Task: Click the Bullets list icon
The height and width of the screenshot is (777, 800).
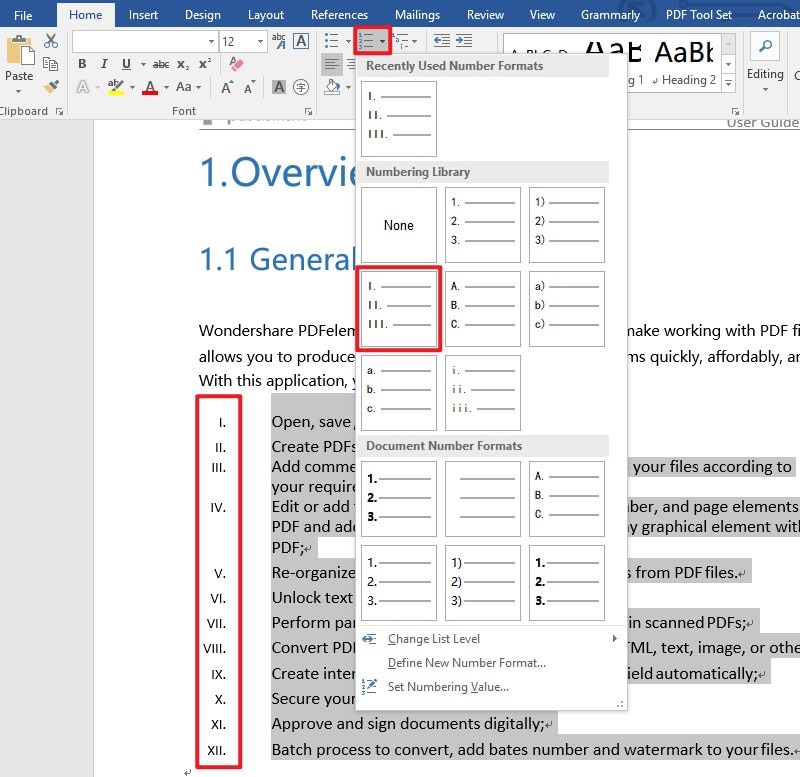Action: click(x=332, y=41)
